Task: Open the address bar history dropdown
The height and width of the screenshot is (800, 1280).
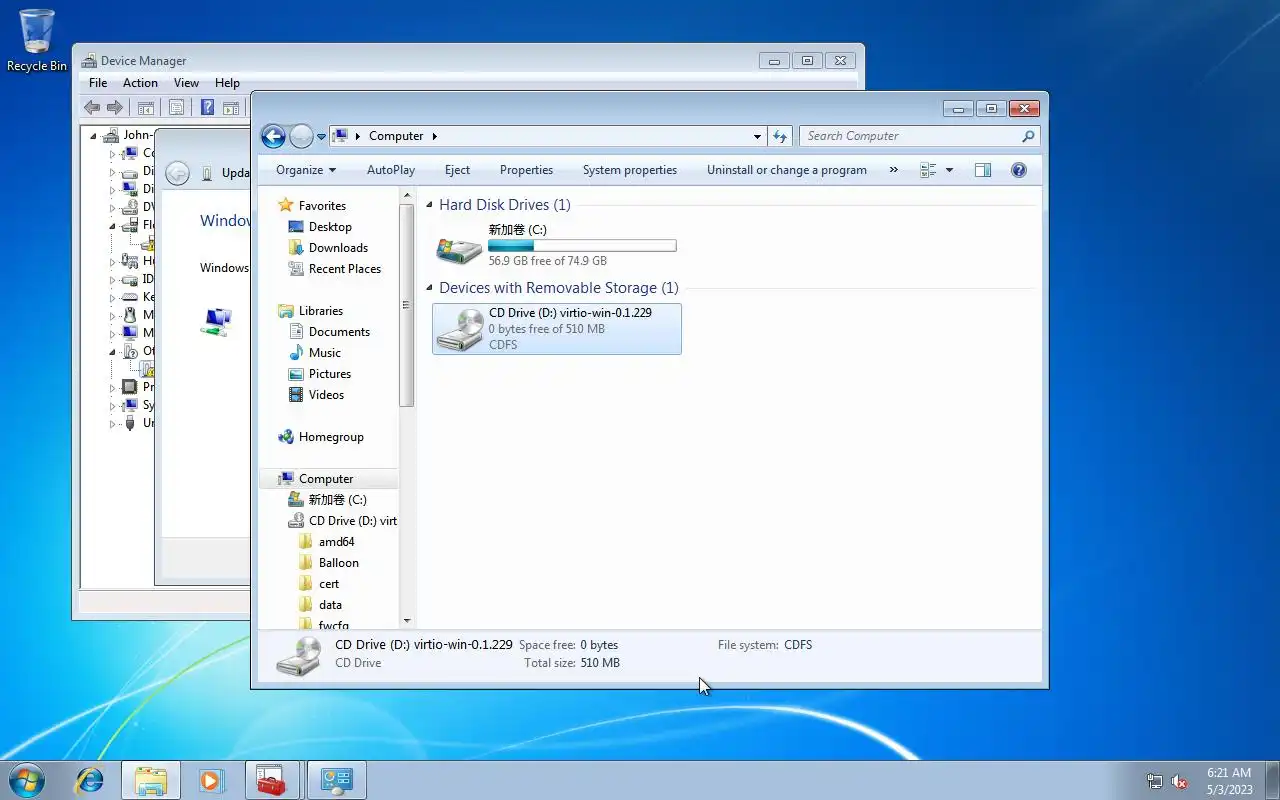Action: pos(757,136)
